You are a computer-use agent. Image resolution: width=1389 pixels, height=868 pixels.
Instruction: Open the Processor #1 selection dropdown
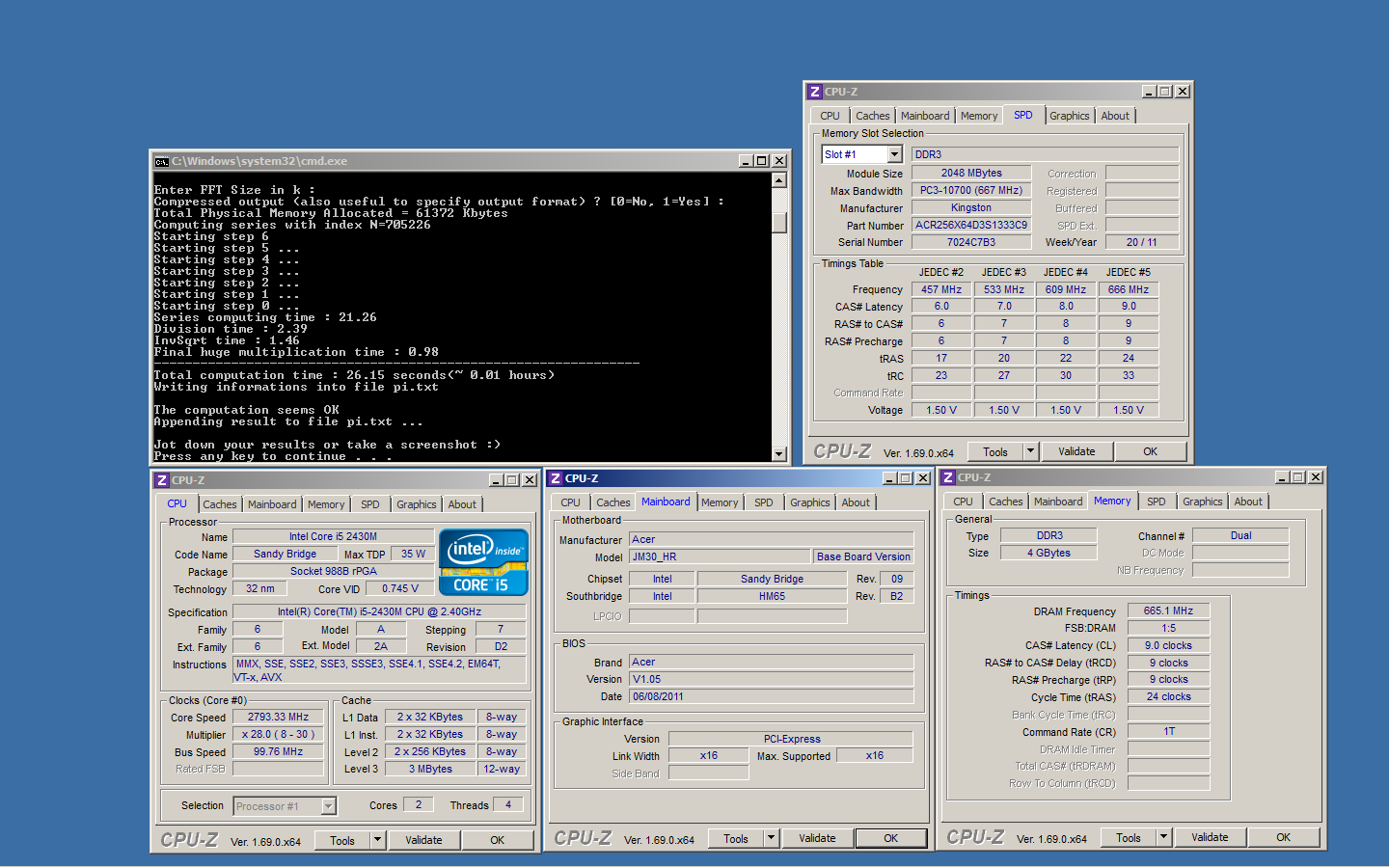[x=328, y=806]
